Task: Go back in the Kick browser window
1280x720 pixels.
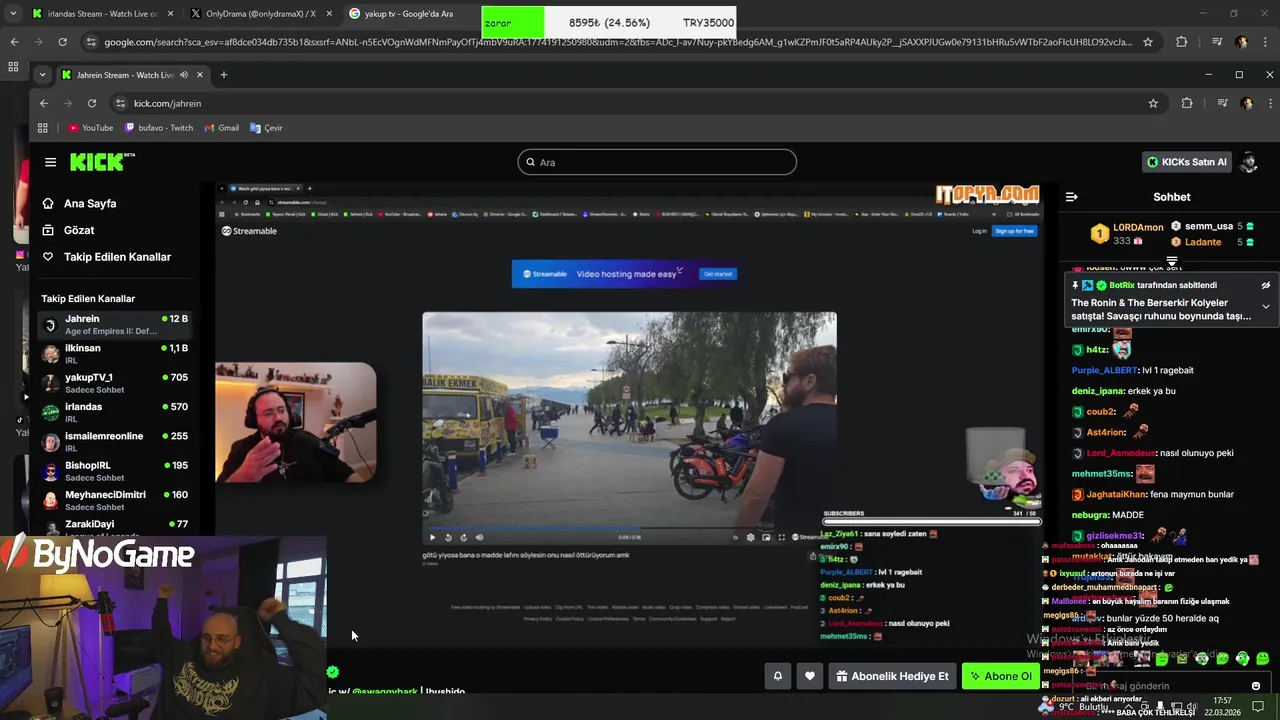Action: point(44,103)
